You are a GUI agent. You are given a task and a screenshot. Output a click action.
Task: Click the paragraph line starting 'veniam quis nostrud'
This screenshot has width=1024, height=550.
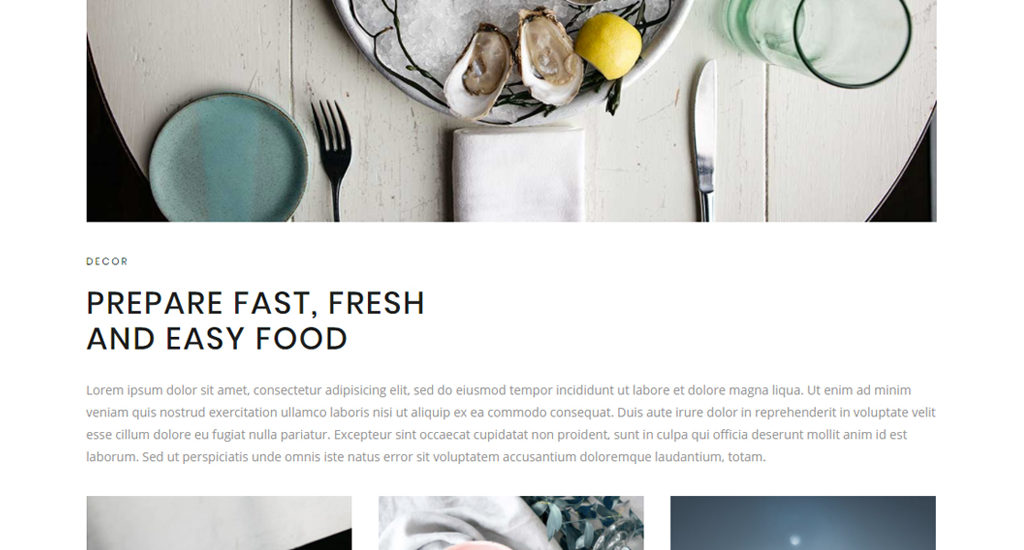[x=511, y=412]
